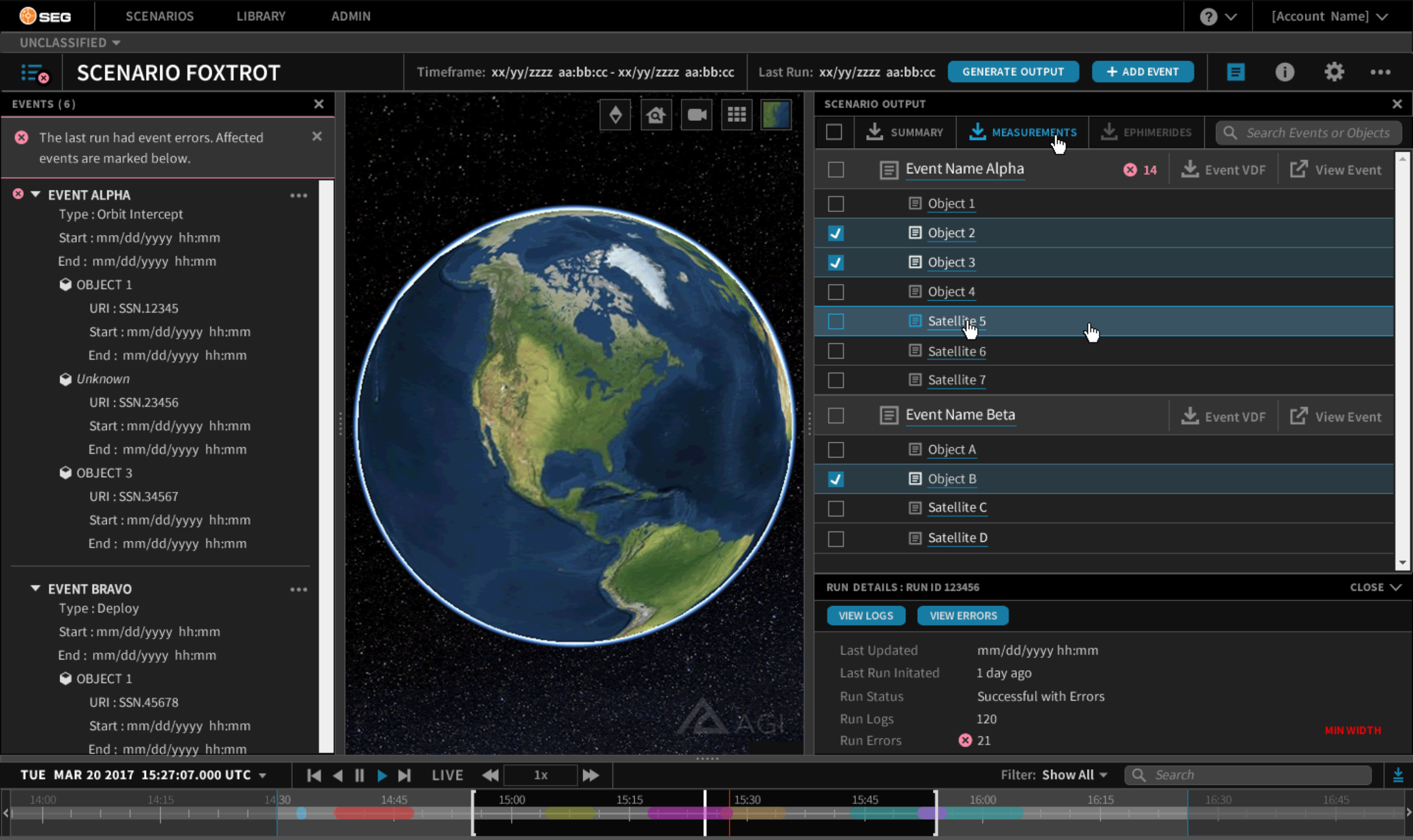The width and height of the screenshot is (1413, 840).
Task: Open the Filter Show All dropdown
Action: (x=1073, y=775)
